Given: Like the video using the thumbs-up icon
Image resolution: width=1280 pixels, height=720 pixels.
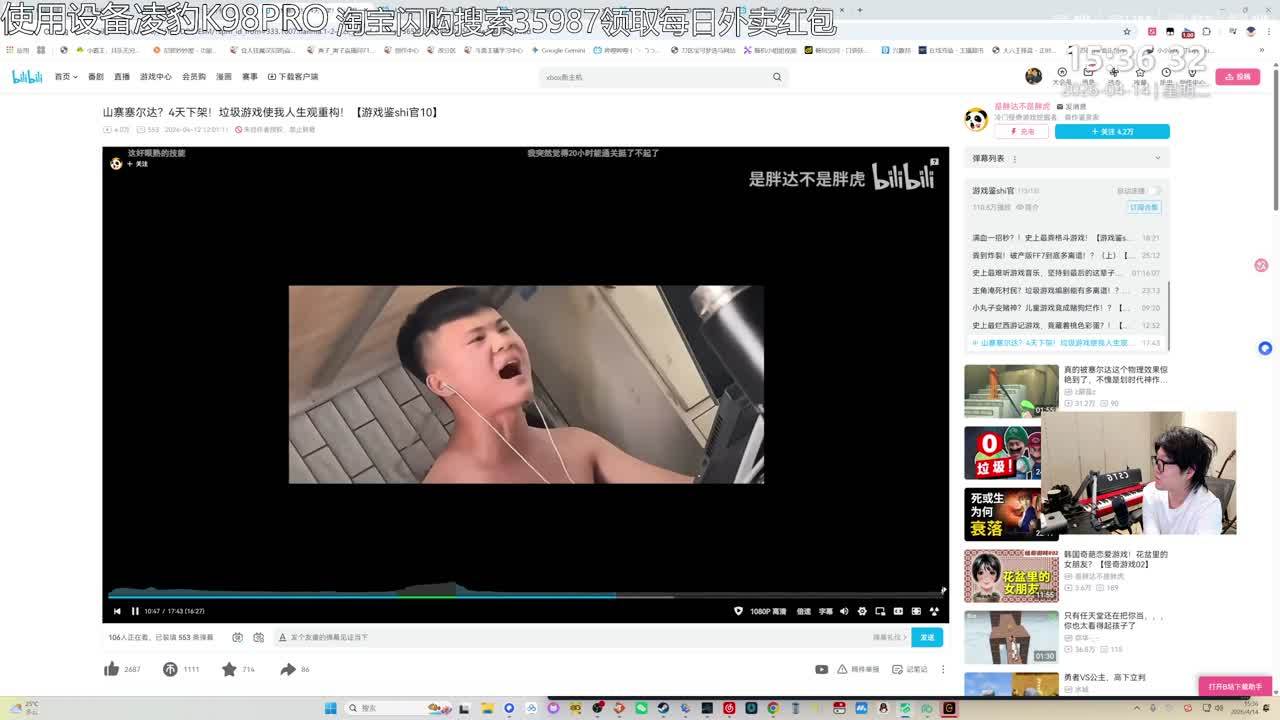Looking at the screenshot, I should (111, 669).
